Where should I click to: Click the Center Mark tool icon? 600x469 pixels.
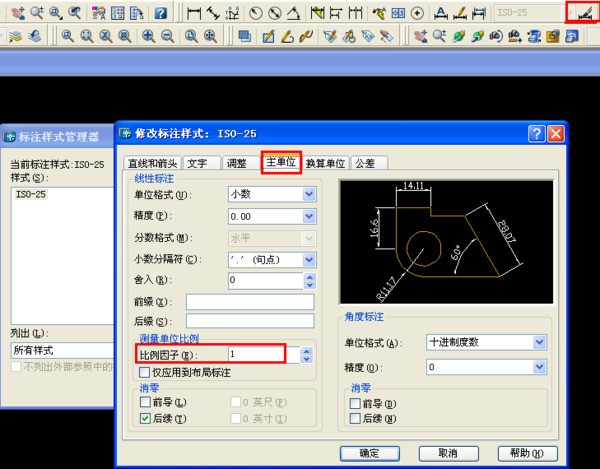tap(416, 13)
